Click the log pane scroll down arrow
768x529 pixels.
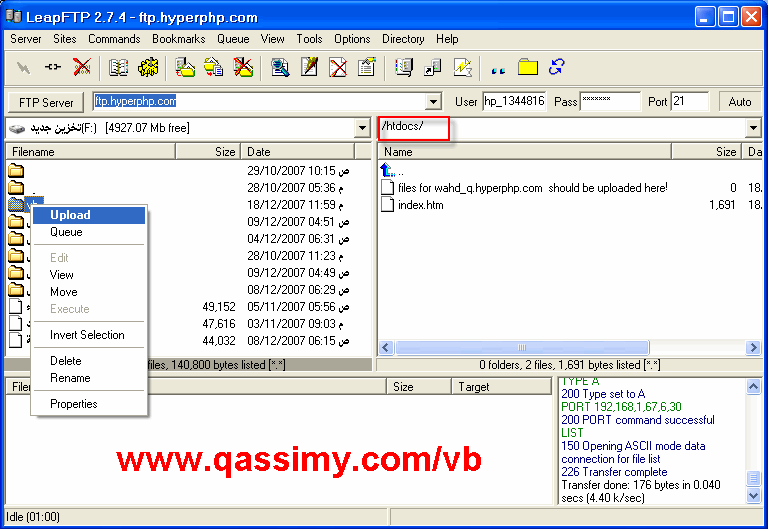point(753,496)
